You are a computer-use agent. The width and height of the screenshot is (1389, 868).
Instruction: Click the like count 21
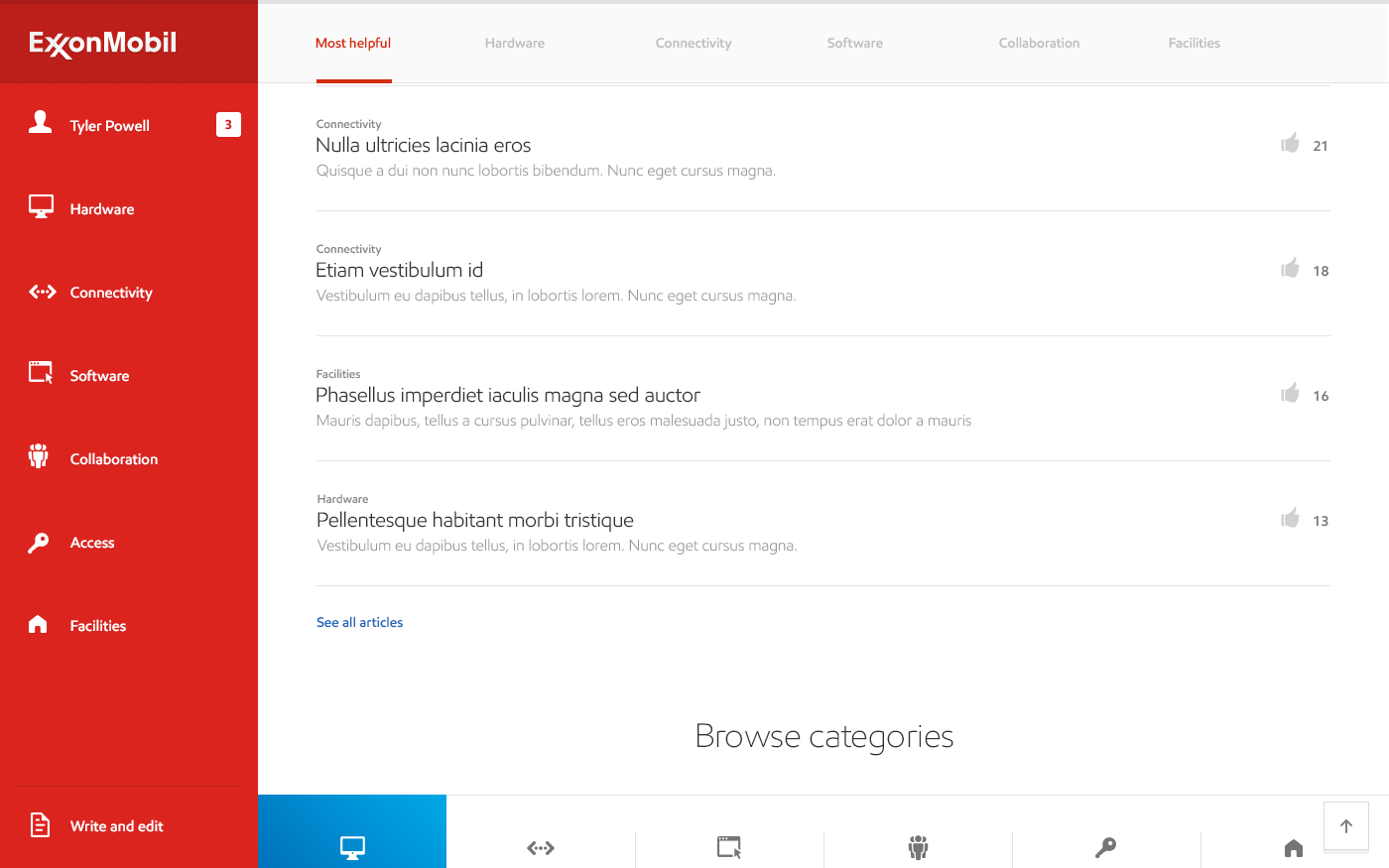click(x=1321, y=146)
